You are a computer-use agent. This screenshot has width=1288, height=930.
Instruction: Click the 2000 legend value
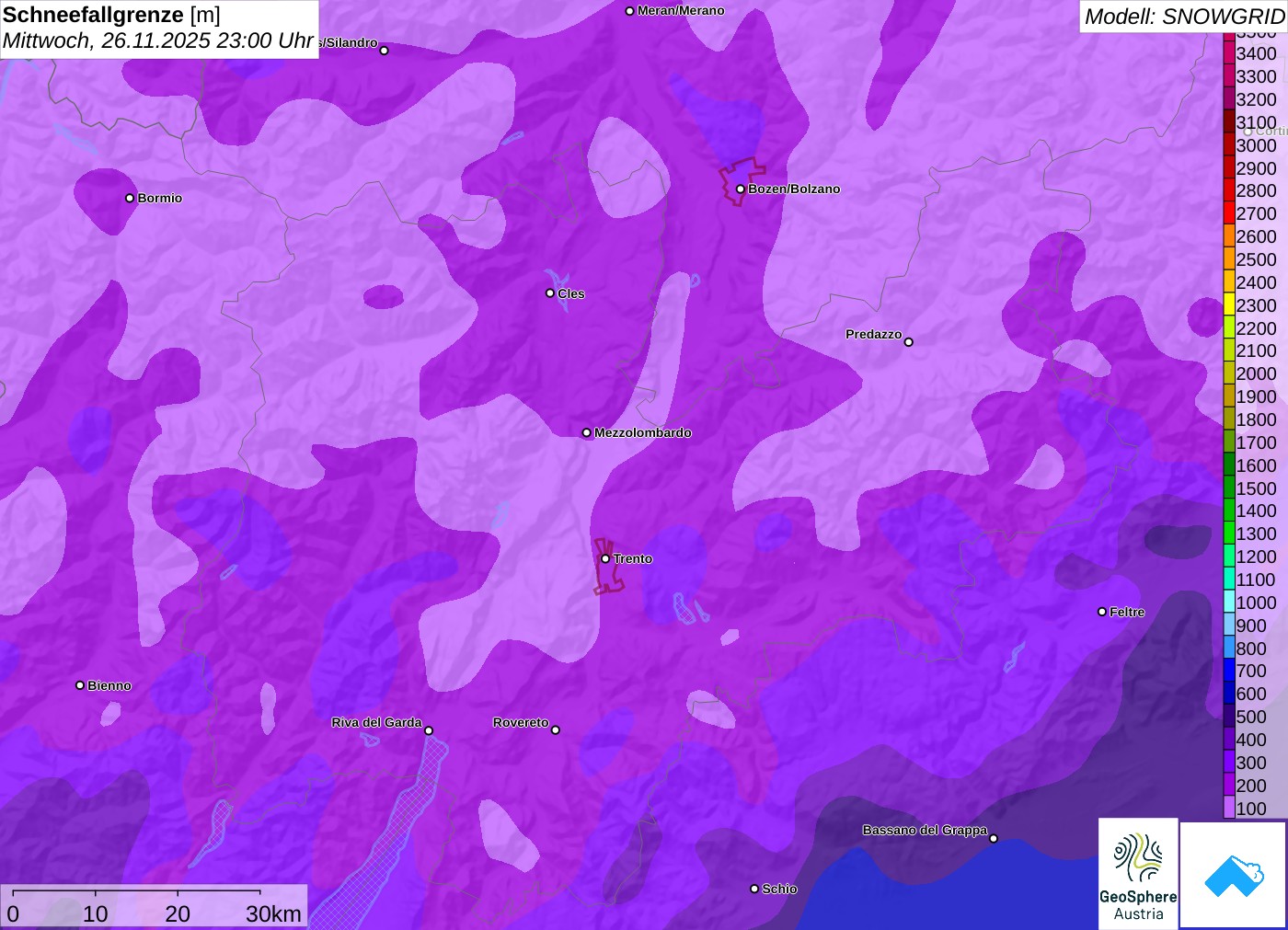[1256, 373]
